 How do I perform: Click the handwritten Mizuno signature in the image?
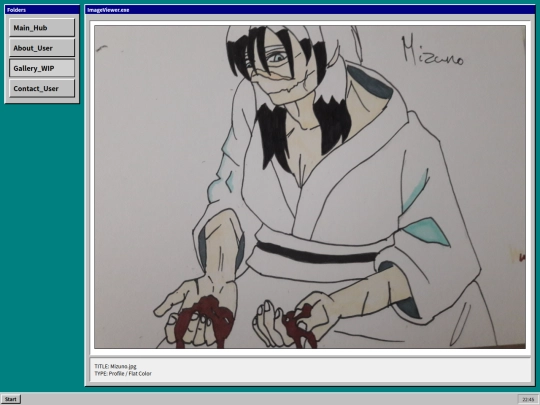(432, 51)
